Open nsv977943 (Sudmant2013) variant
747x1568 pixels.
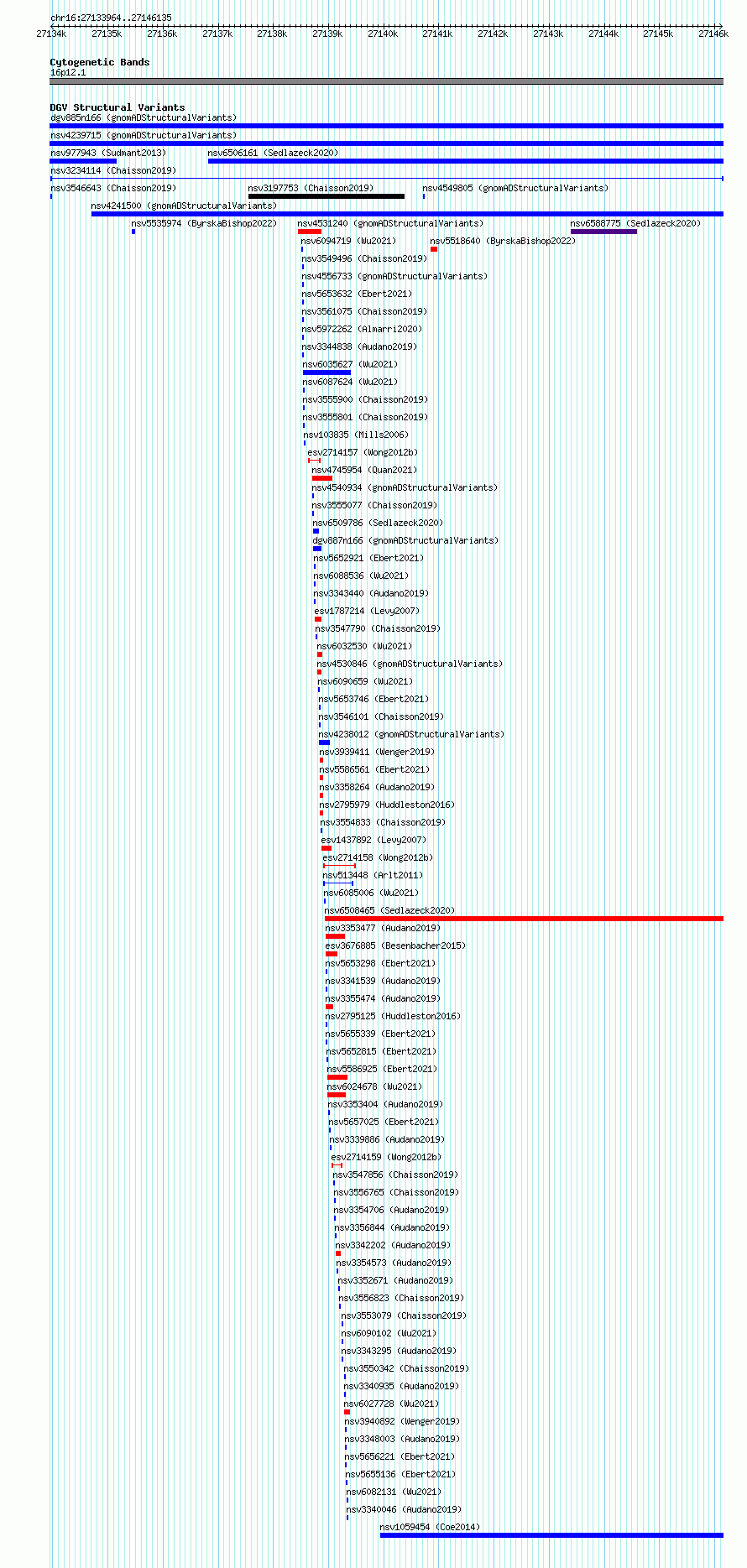[108, 153]
